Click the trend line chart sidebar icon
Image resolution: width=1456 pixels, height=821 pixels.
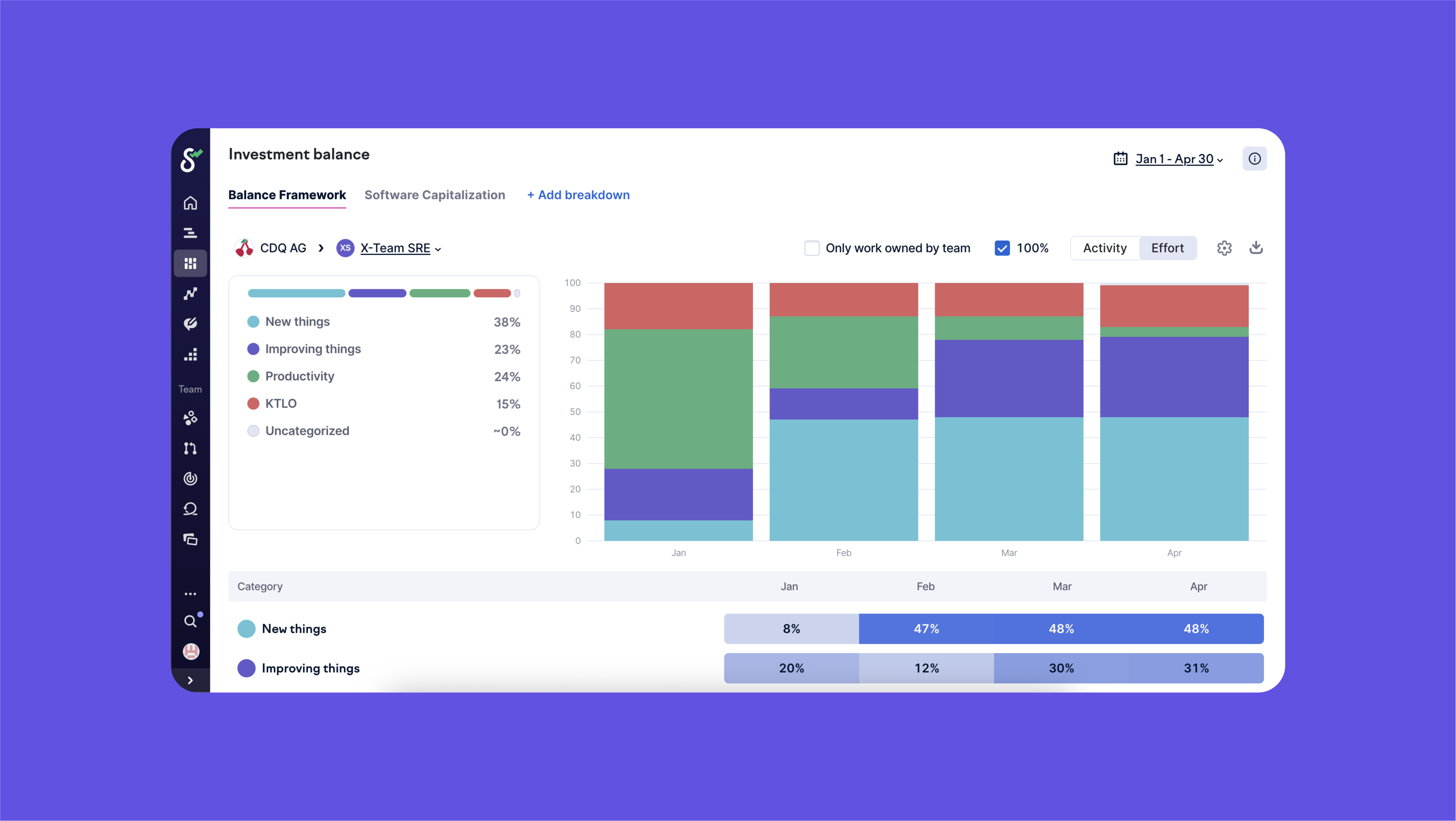click(190, 294)
